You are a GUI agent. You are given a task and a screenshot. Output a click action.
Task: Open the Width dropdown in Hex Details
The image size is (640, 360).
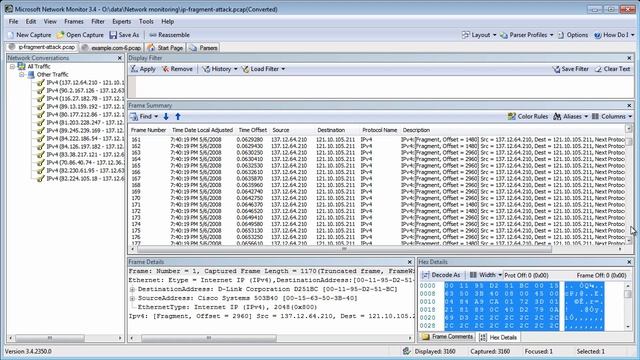485,275
